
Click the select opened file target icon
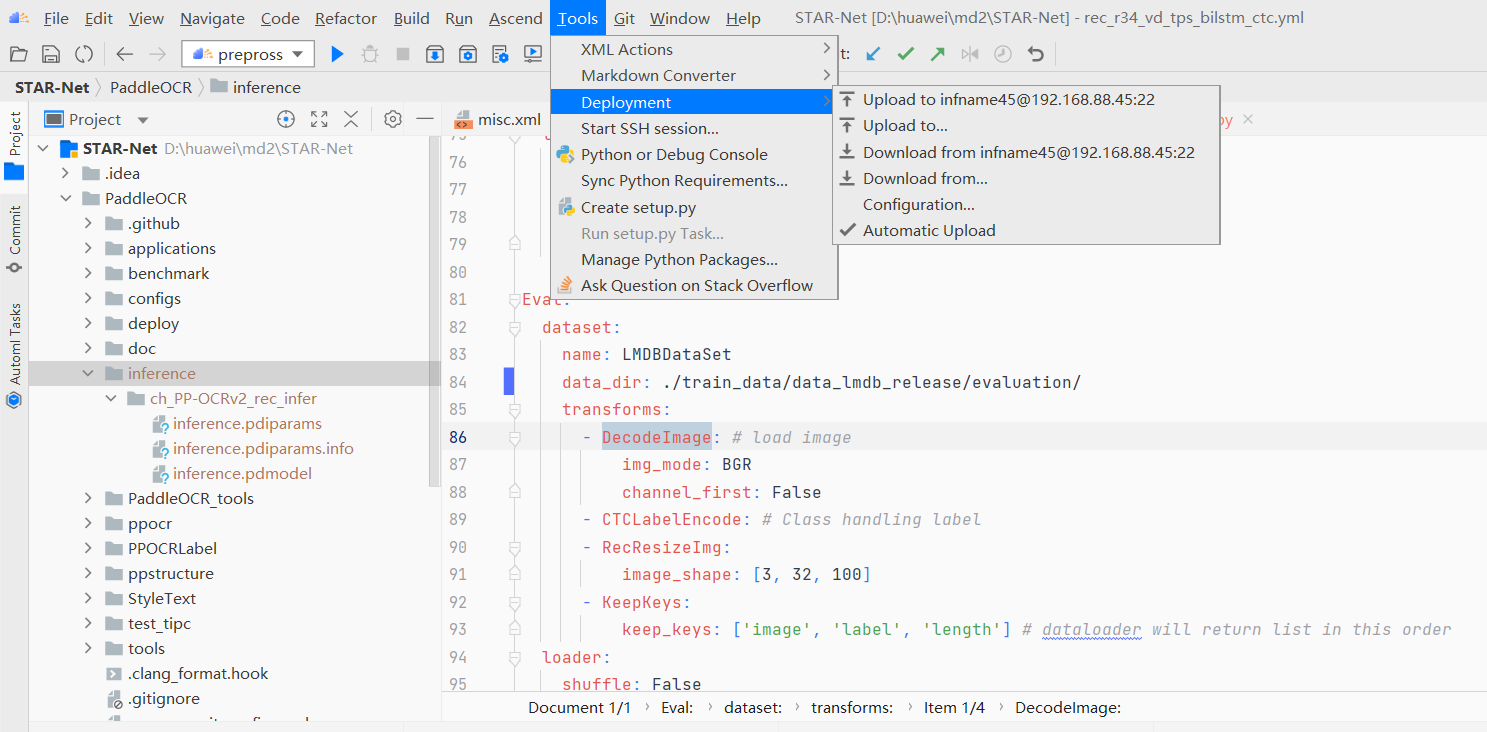(286, 120)
